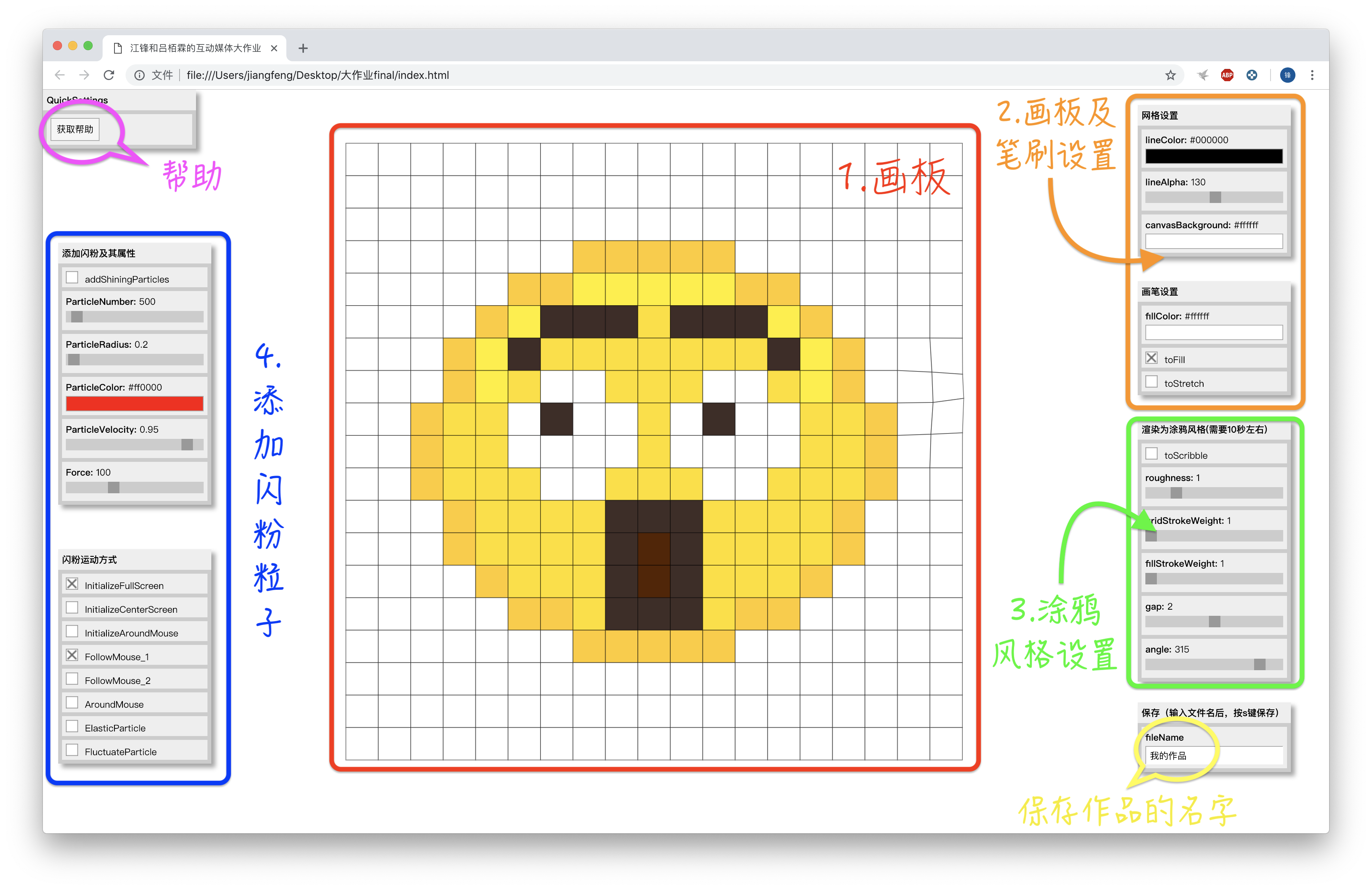Click the fileName text input field
1372x890 pixels.
(1214, 756)
